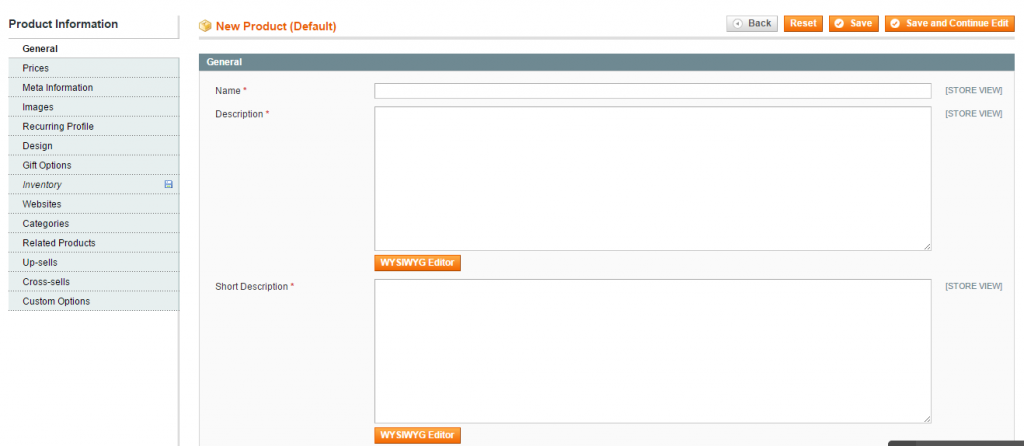This screenshot has height=446, width=1024.
Task: Open WYSIWYG Editor for Short Description
Action: click(417, 435)
